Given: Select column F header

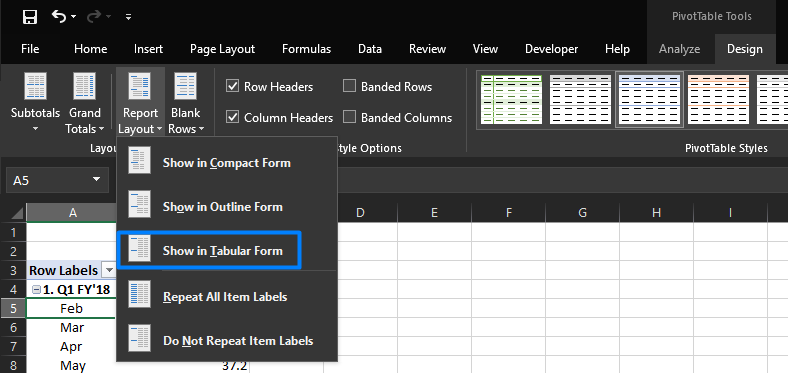Looking at the screenshot, I should pyautogui.click(x=508, y=213).
